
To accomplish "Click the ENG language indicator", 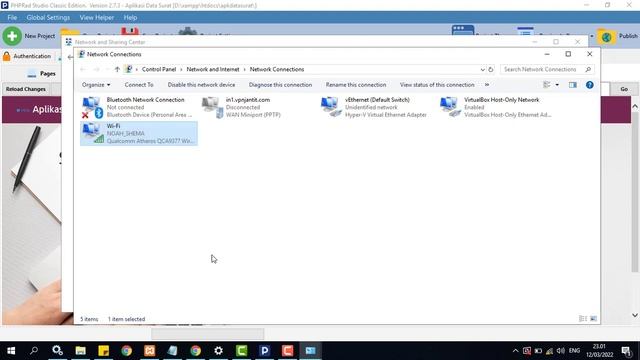I will tap(574, 351).
